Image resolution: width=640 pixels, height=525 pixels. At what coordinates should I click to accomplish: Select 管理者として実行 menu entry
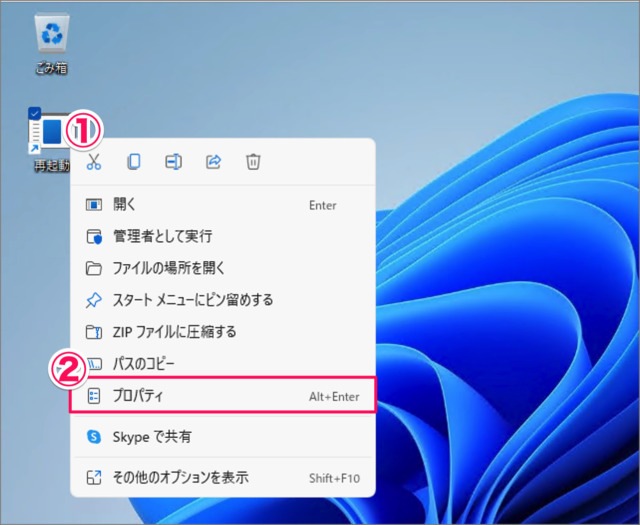tap(162, 237)
